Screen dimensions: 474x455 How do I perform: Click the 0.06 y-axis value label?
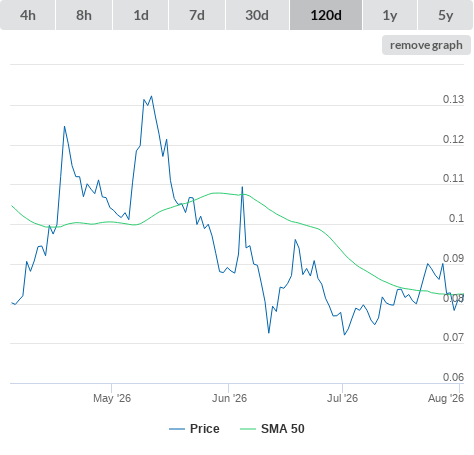(x=453, y=377)
